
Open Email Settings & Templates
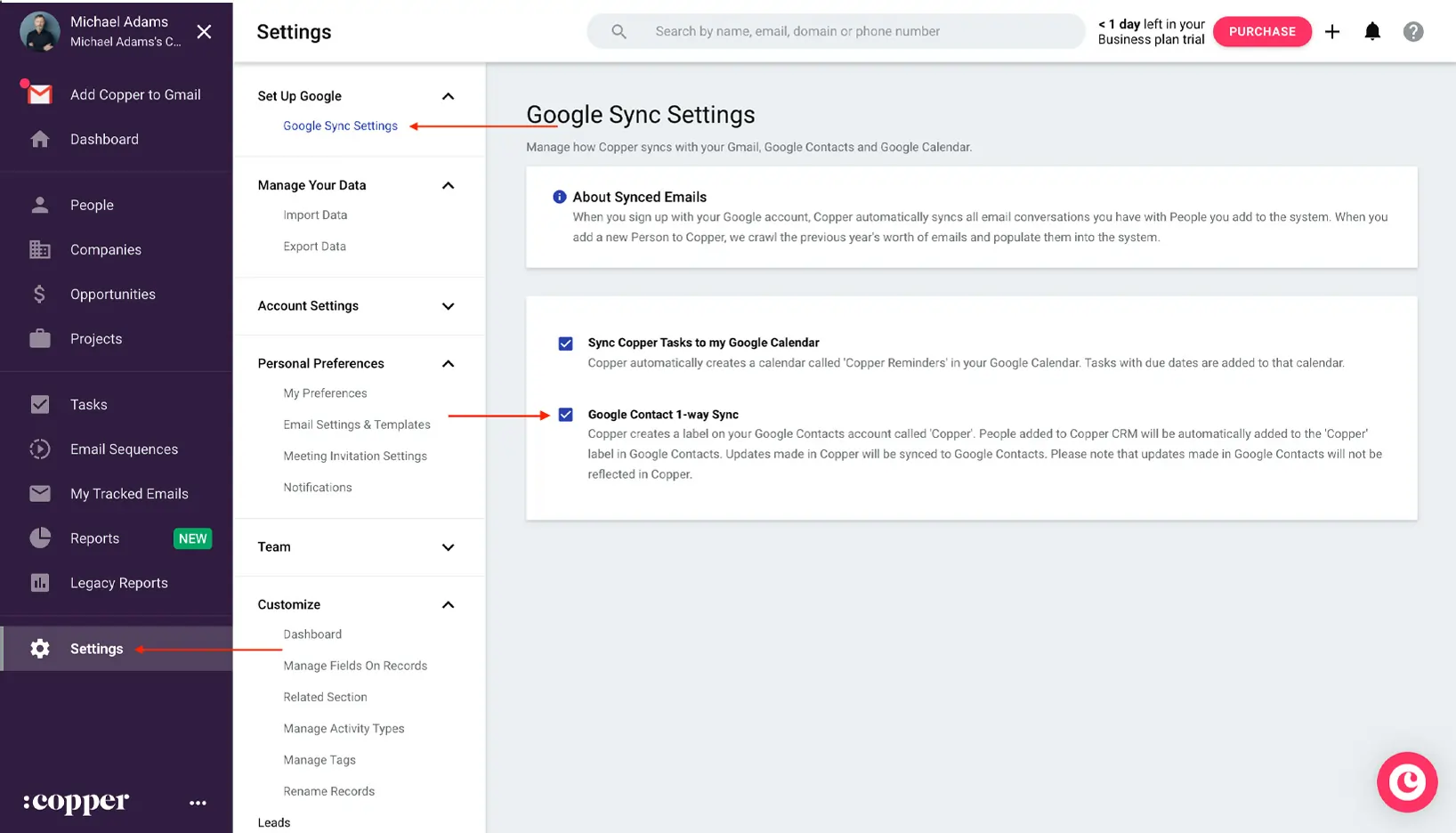click(x=357, y=425)
